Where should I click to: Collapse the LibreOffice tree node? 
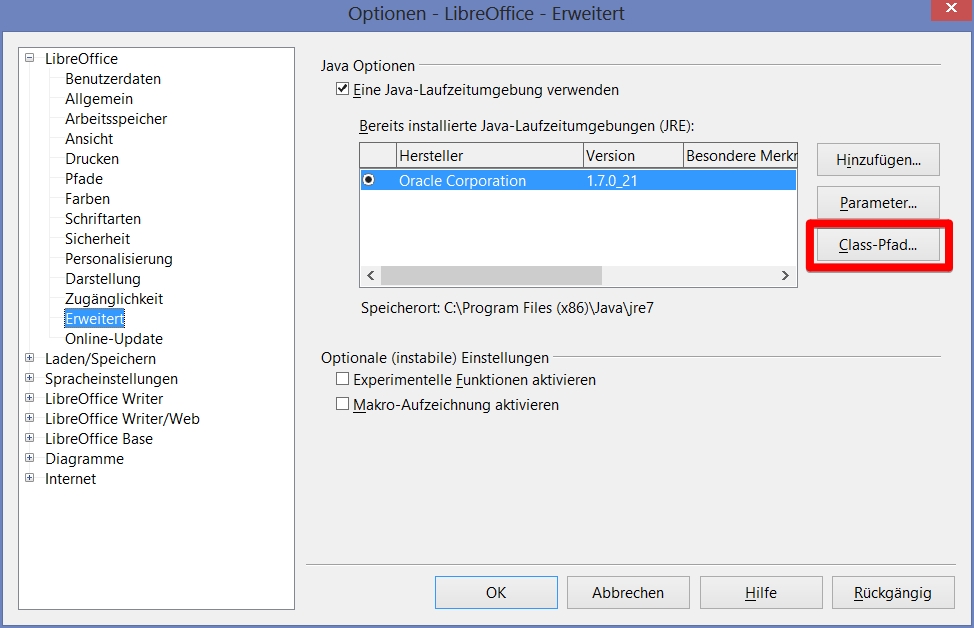tap(30, 59)
